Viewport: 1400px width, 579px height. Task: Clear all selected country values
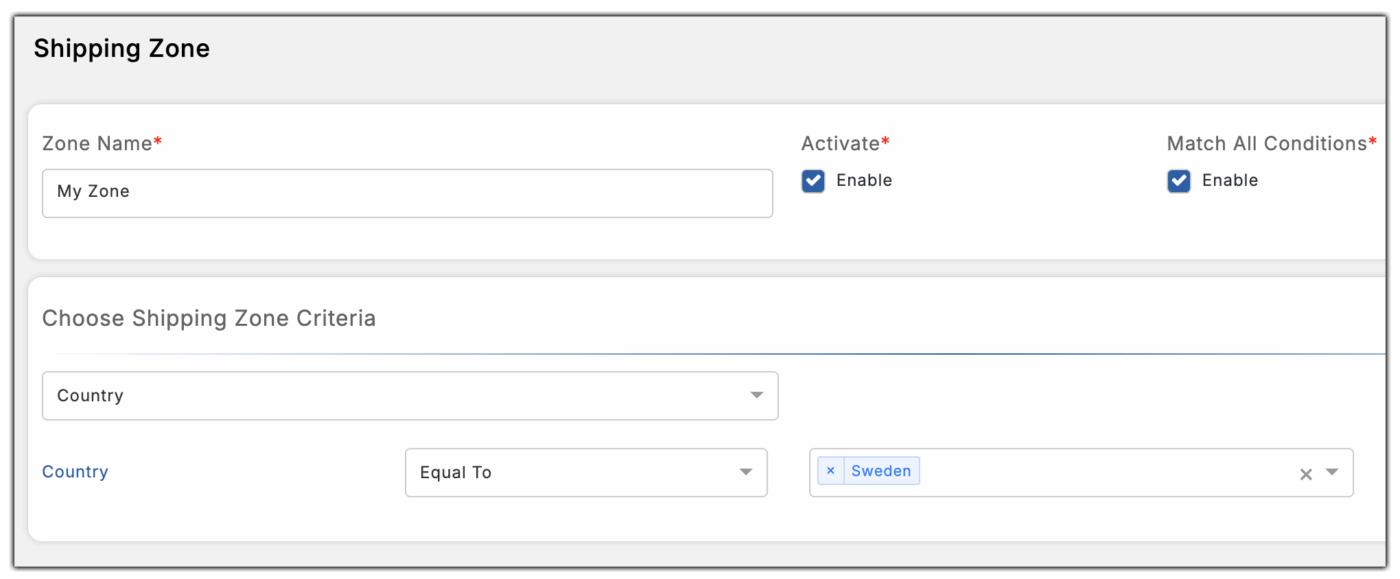coord(1305,474)
